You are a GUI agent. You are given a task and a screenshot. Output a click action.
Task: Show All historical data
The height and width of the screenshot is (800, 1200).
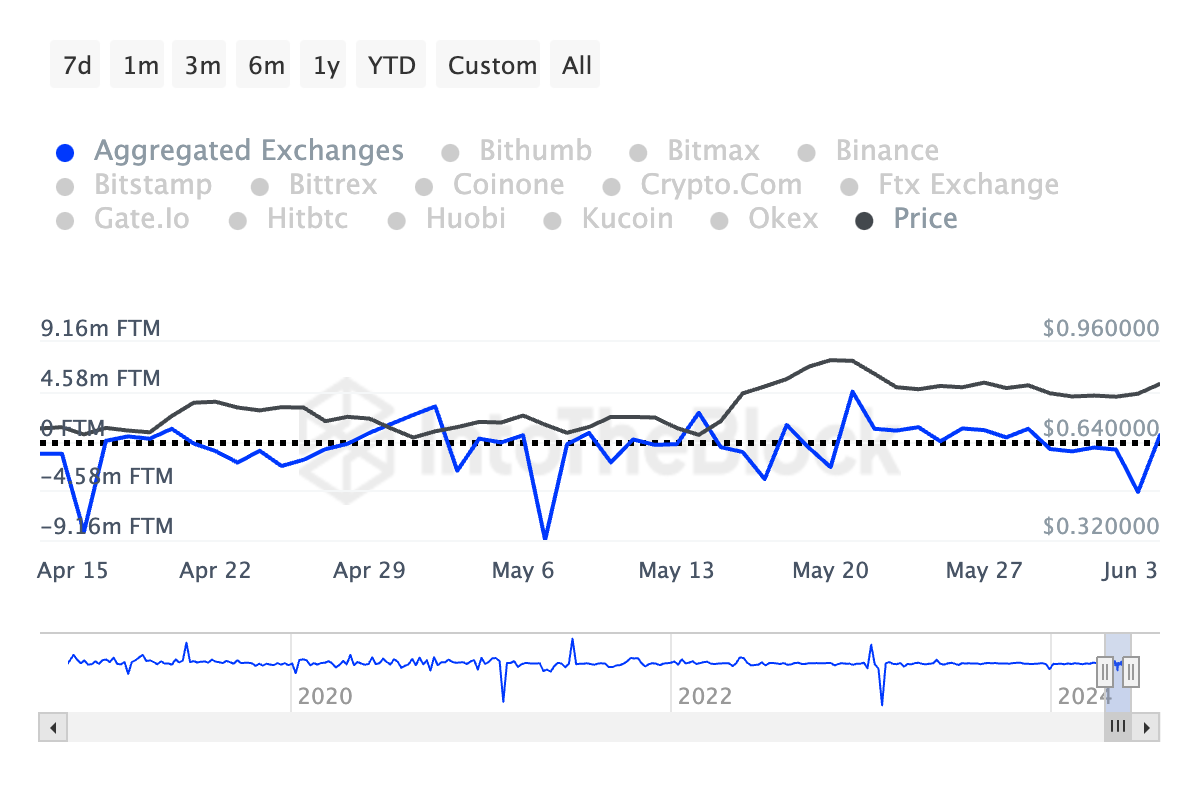[x=577, y=66]
